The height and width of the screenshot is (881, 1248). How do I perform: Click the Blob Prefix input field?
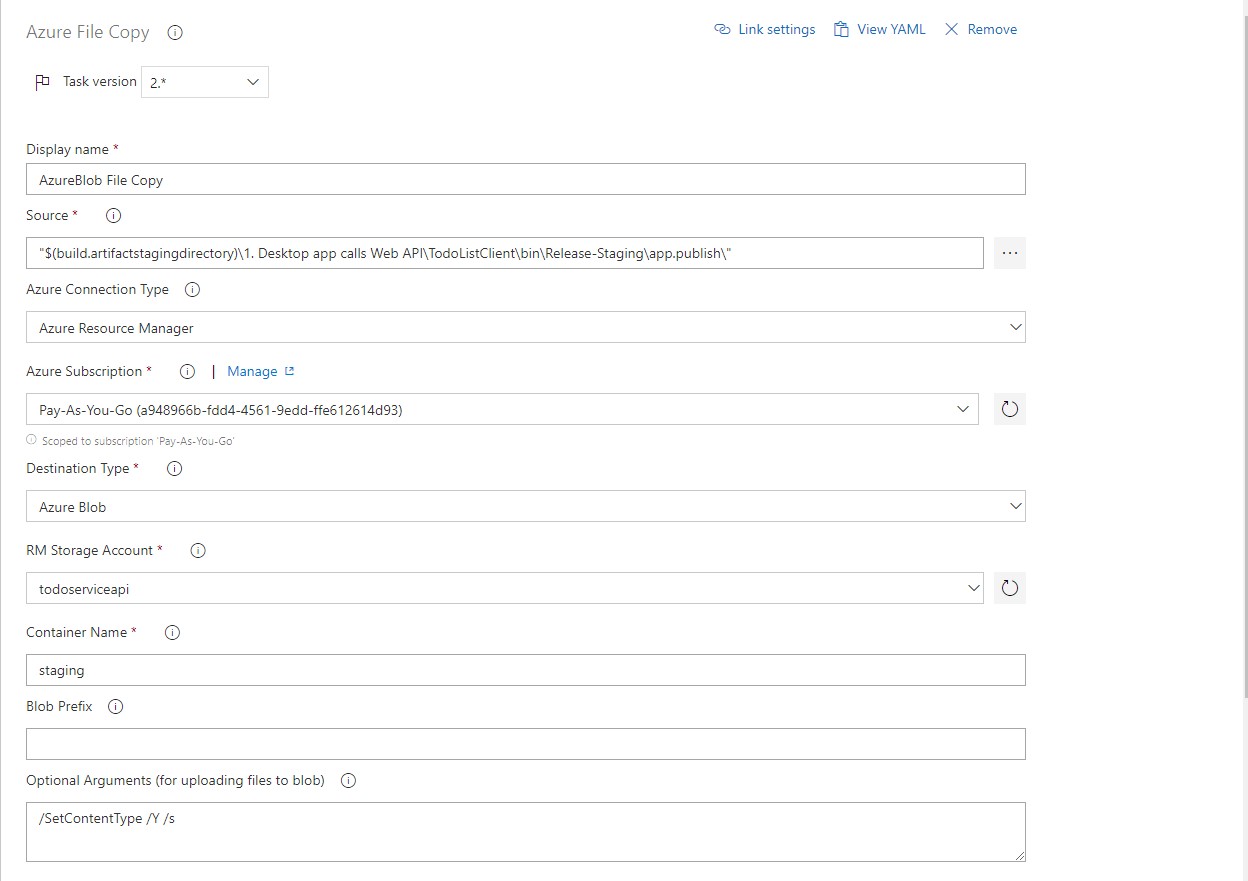point(525,744)
